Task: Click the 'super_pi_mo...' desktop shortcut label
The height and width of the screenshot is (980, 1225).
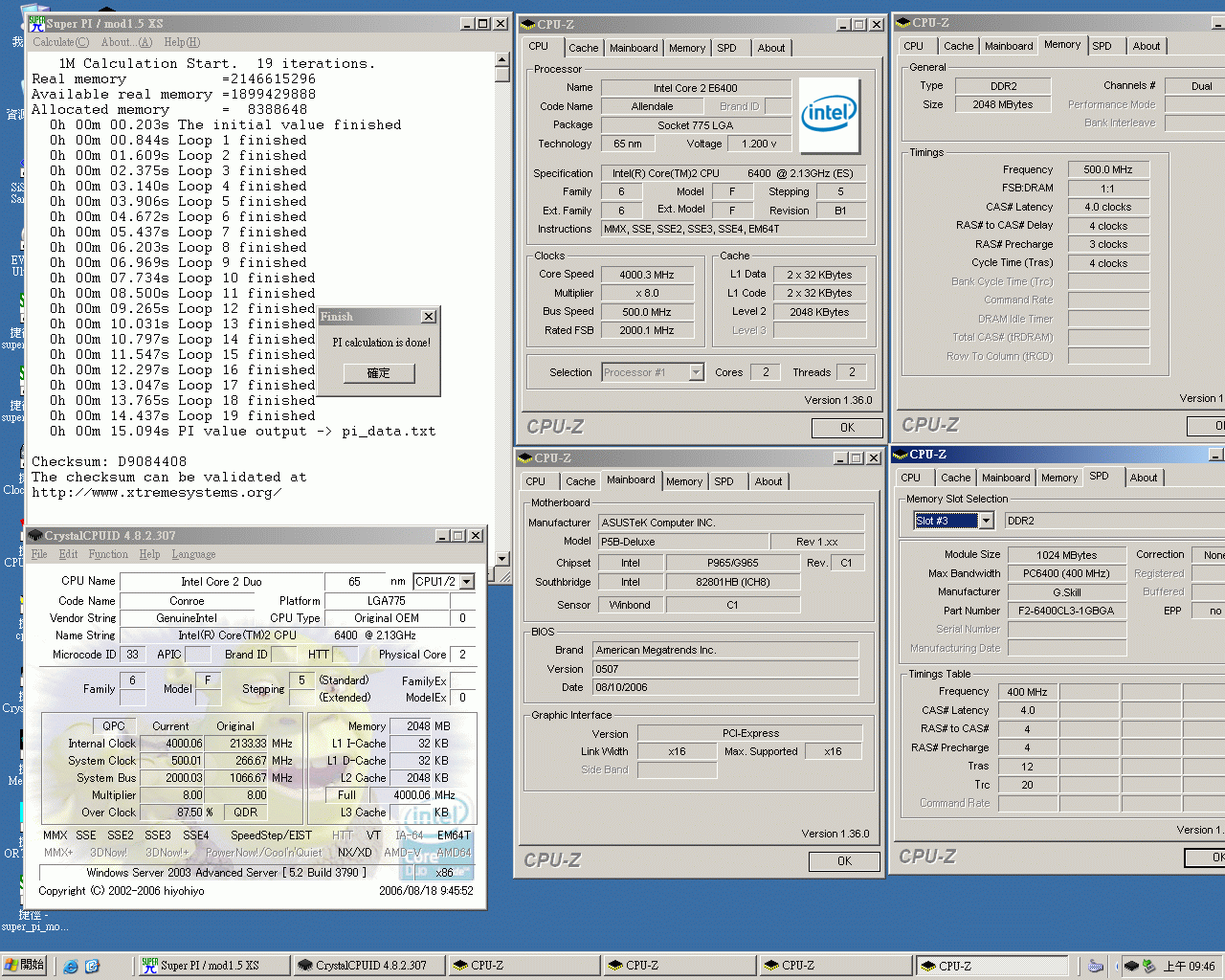Action: [x=34, y=926]
